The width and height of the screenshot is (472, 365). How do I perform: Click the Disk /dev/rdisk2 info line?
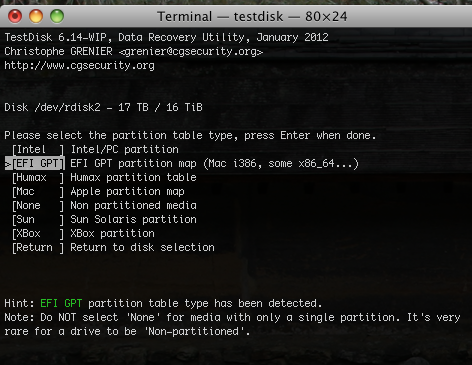click(103, 108)
